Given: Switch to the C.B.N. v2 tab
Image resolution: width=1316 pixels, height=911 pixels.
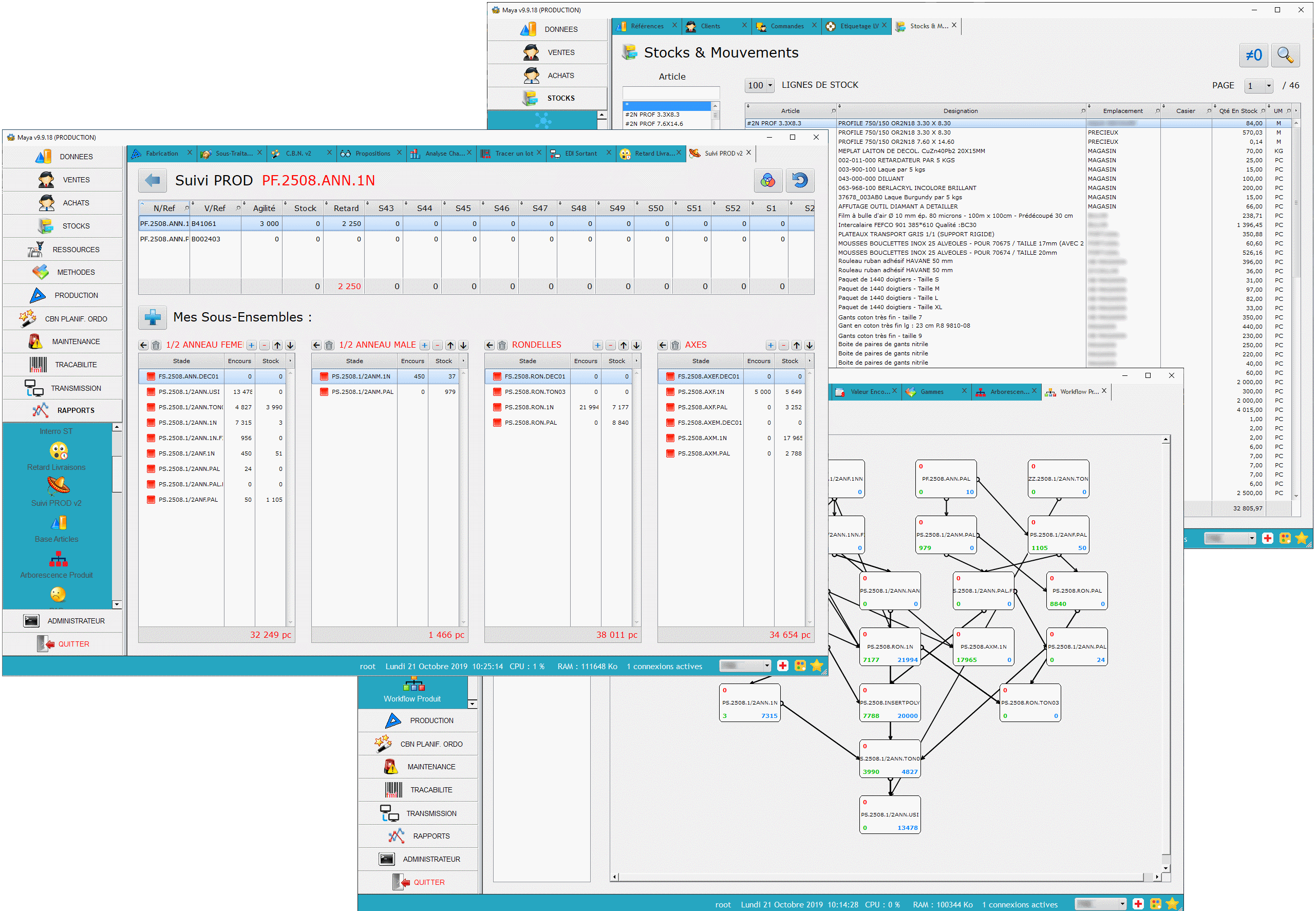Looking at the screenshot, I should point(298,154).
